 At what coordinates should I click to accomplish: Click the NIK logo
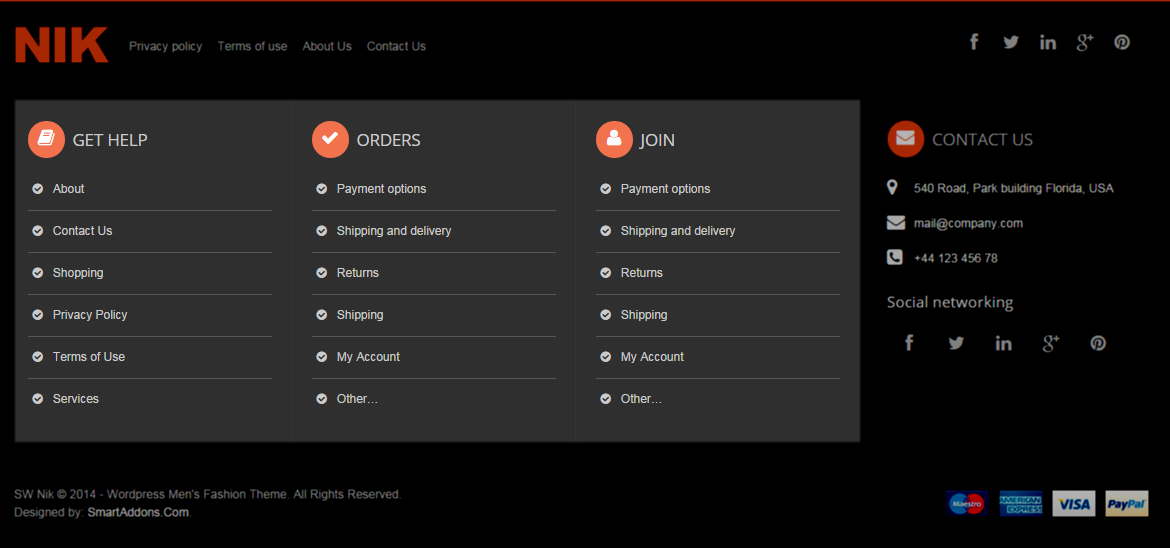coord(62,46)
